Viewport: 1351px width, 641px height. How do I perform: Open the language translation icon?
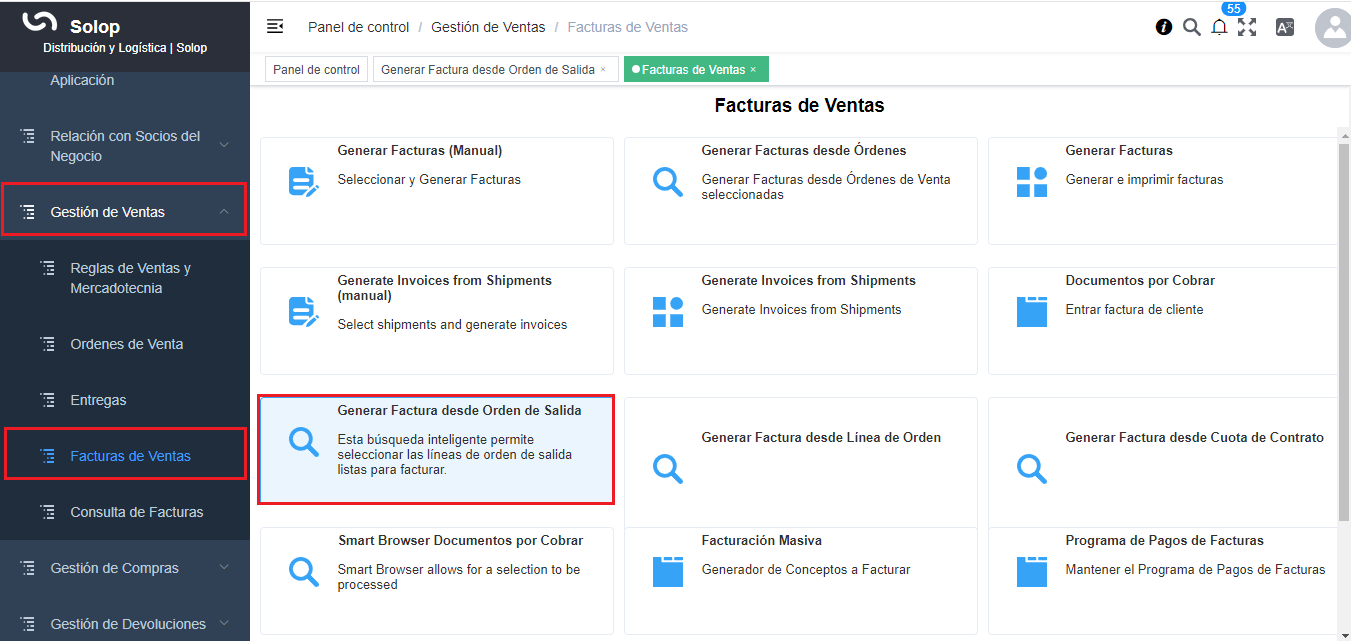pos(1285,28)
